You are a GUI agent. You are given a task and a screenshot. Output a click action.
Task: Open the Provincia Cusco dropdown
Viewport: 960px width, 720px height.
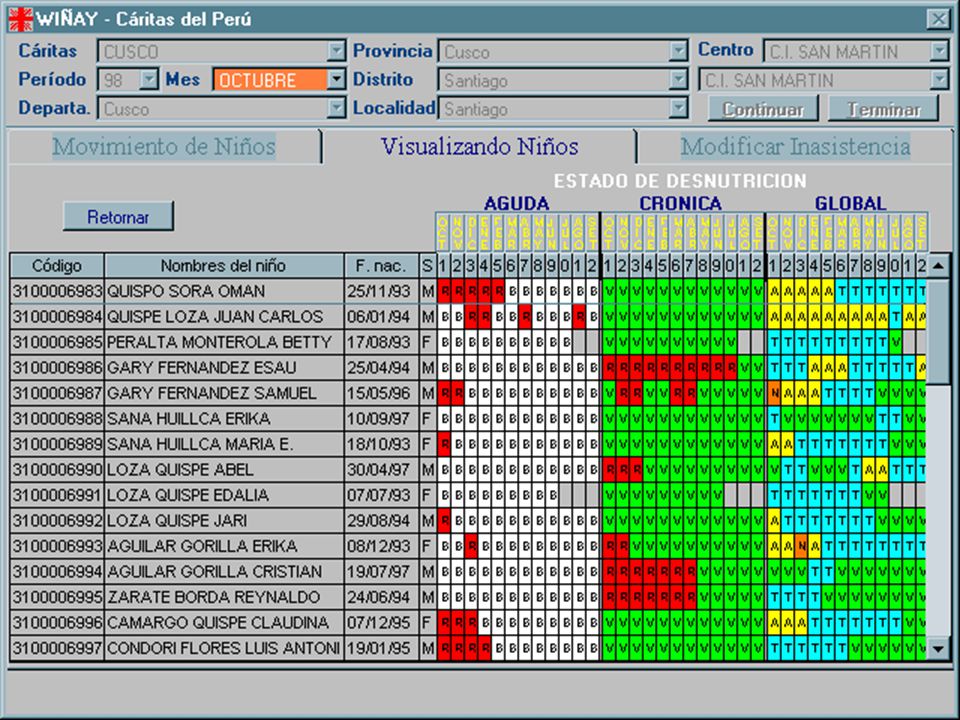pos(678,51)
